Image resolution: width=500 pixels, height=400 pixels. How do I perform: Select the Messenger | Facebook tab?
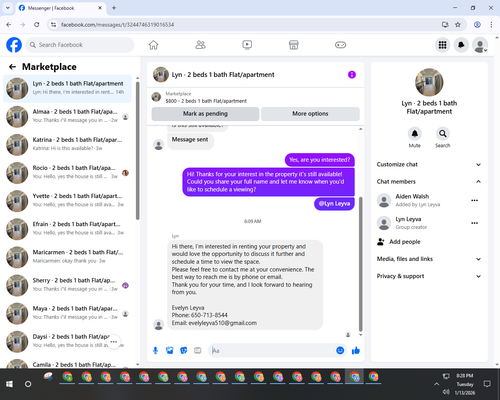[x=61, y=8]
